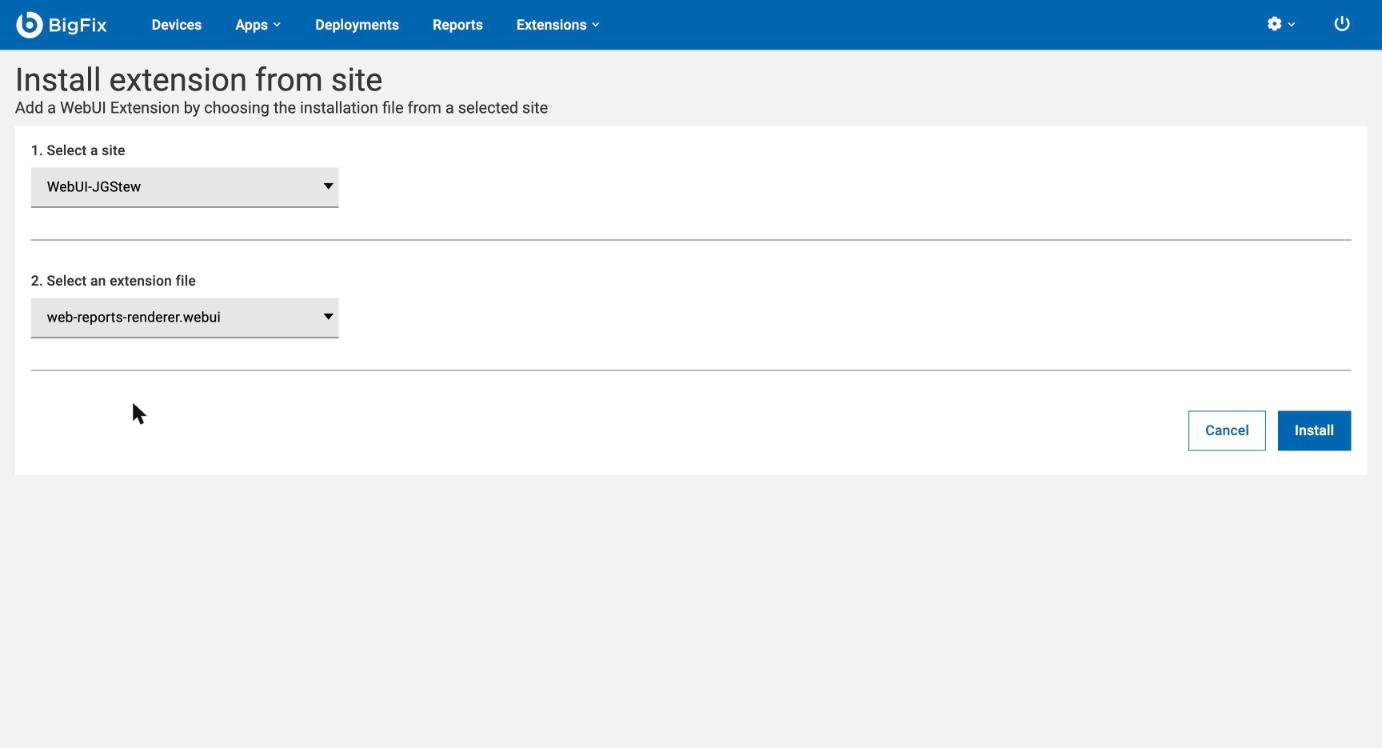Click the "2. Select an extension file" label
The image size is (1382, 748).
[113, 281]
